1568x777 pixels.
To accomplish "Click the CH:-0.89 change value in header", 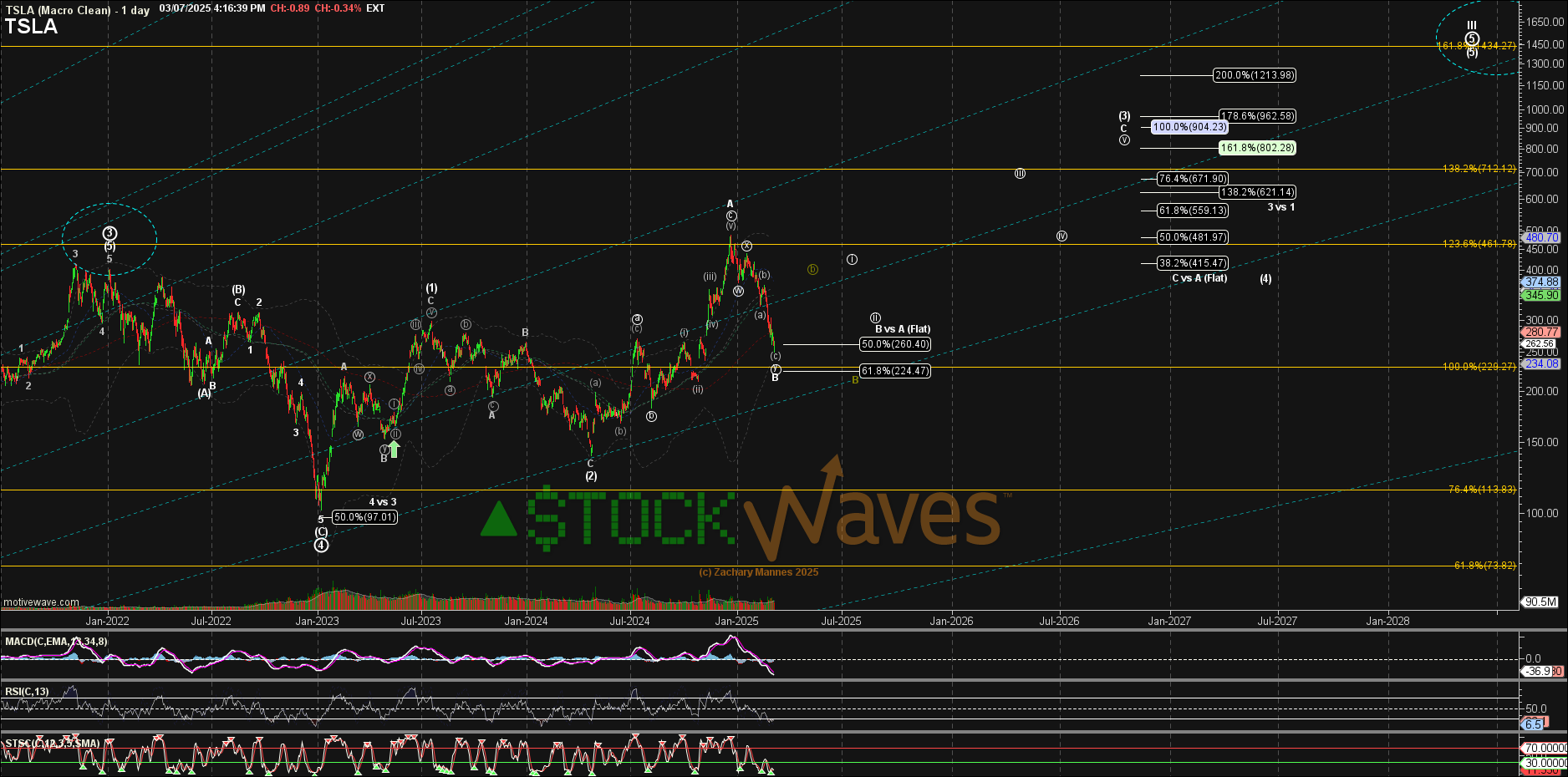I will coord(290,8).
